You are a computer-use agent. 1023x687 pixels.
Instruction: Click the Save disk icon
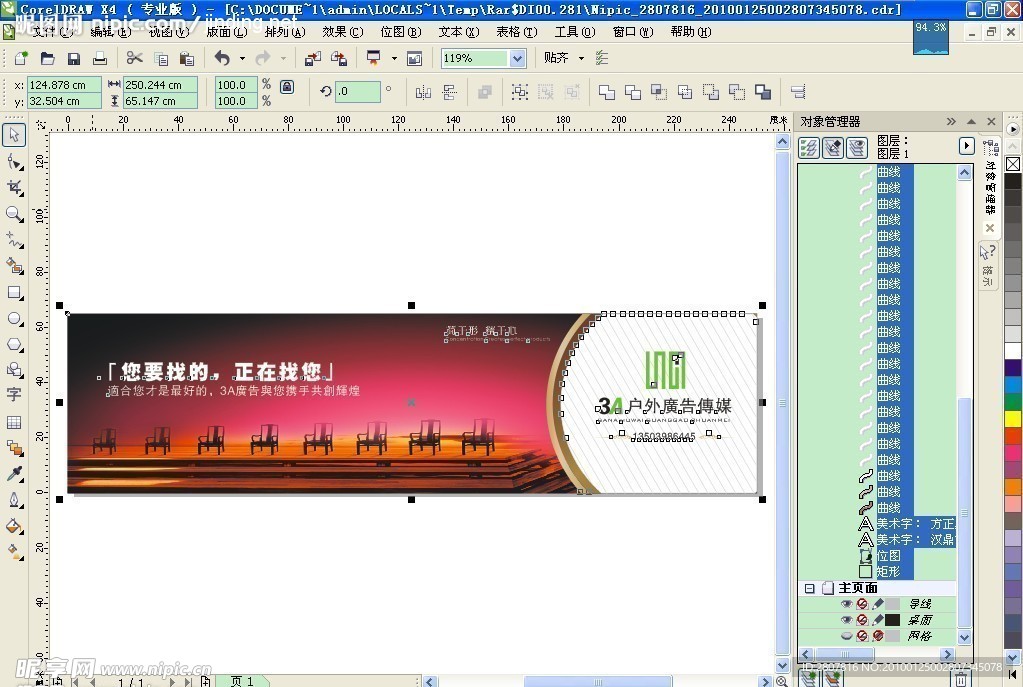tap(74, 58)
